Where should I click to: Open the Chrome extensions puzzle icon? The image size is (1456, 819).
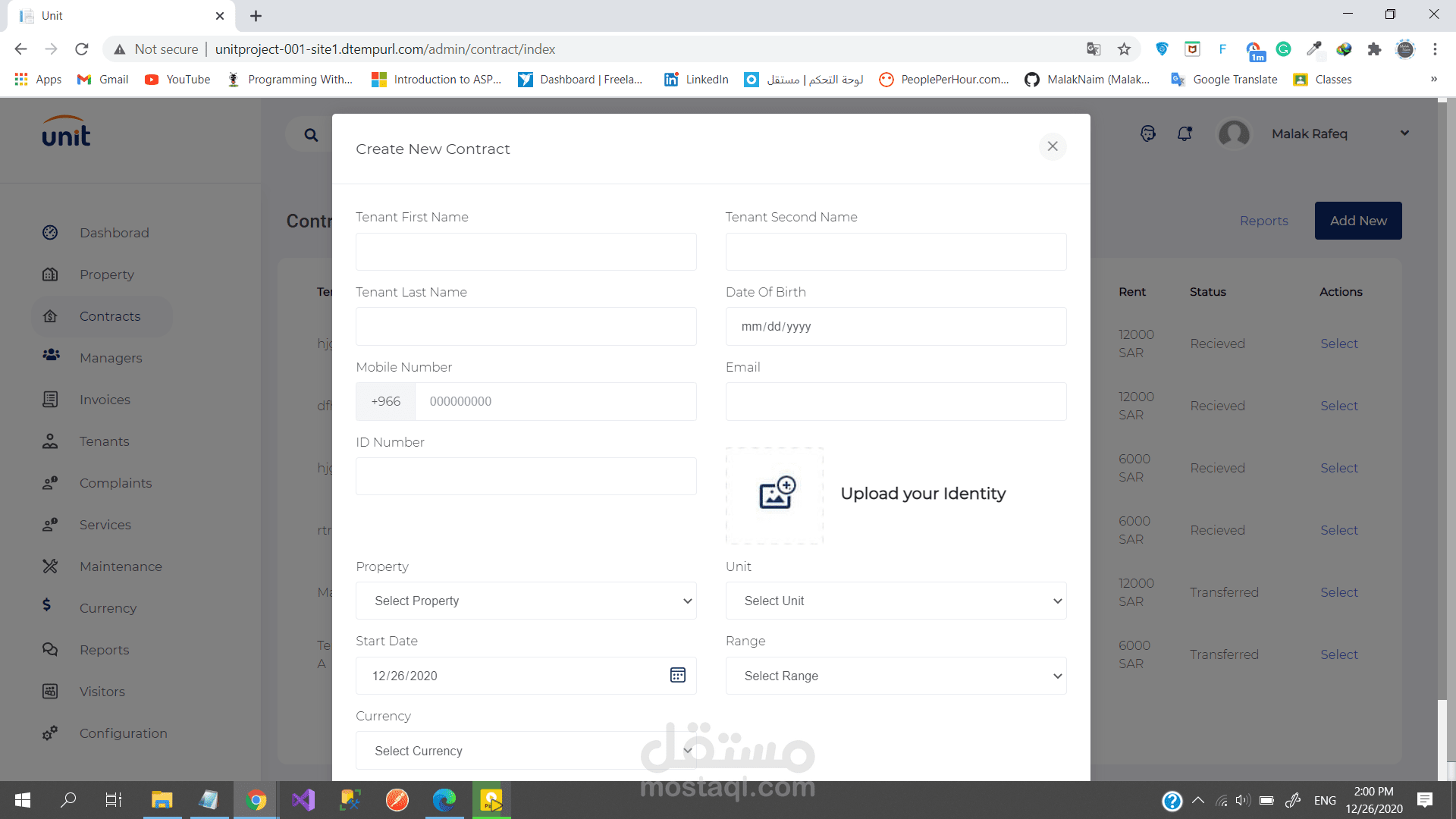[1374, 49]
